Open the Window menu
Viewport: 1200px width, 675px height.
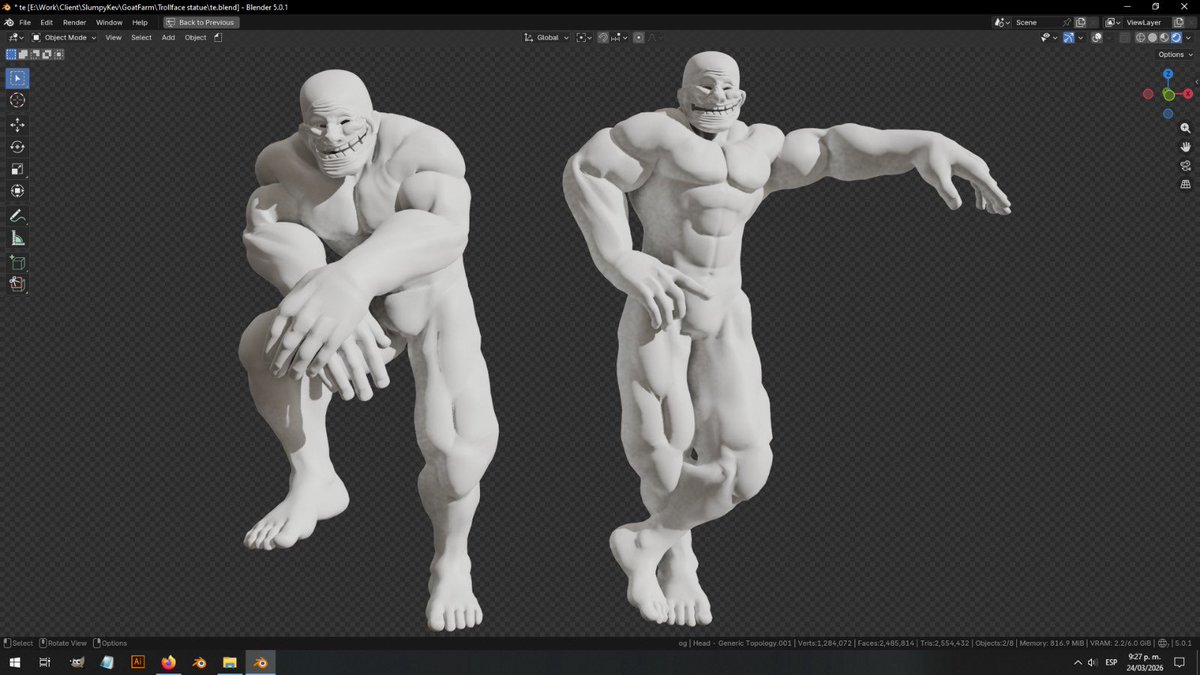(109, 22)
